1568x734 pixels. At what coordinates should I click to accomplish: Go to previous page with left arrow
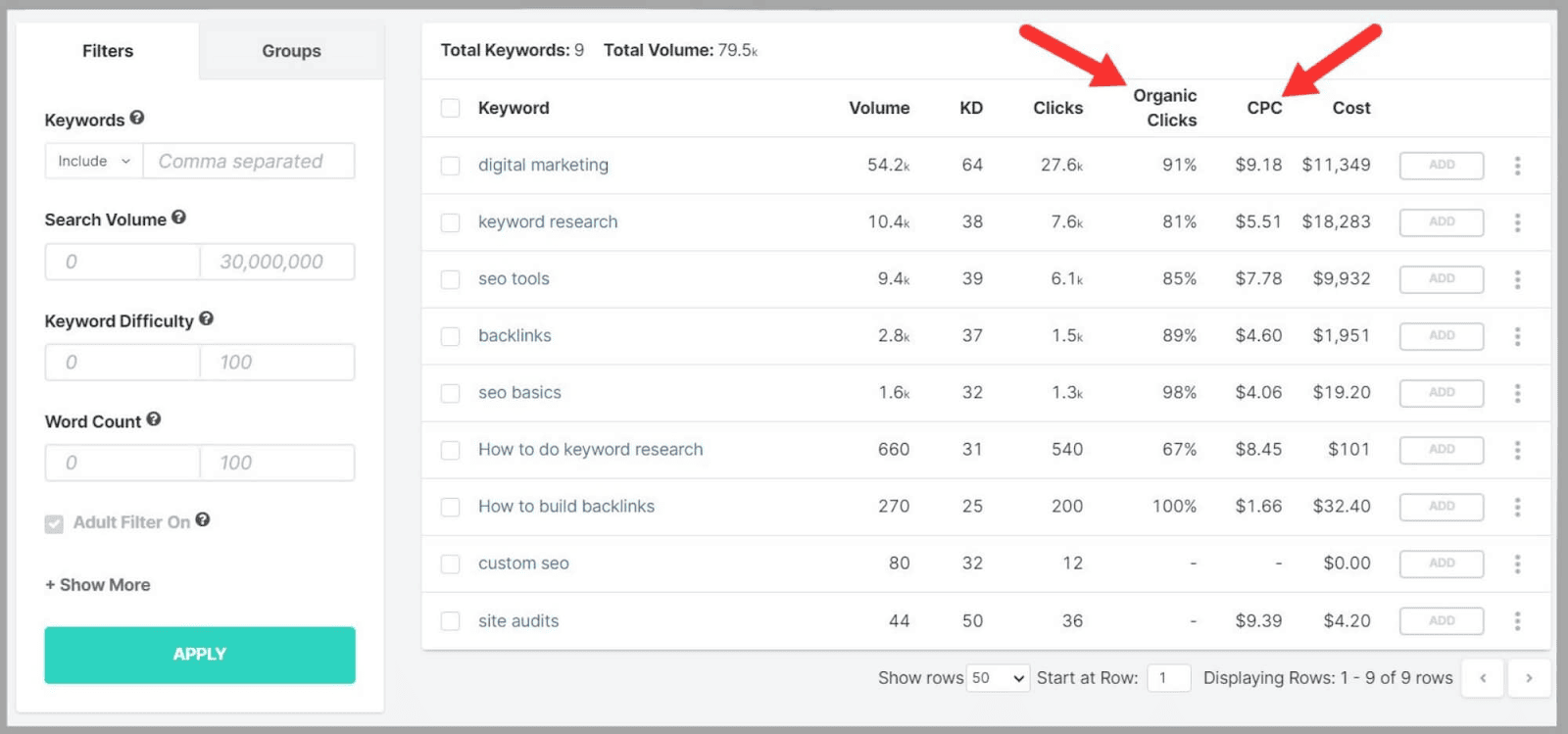point(1483,678)
